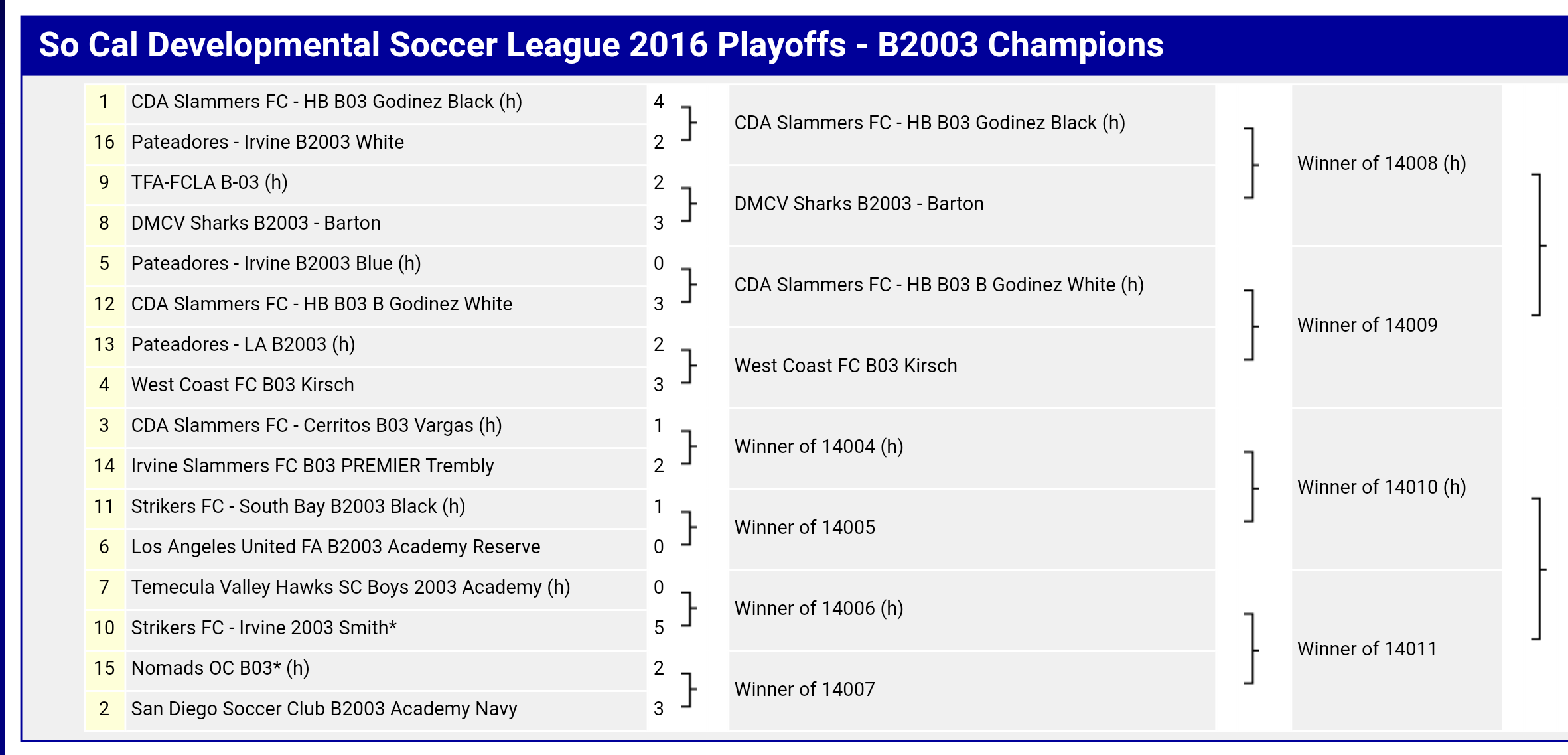Select Pateadores - Irvine B2003 White team
Image resolution: width=1568 pixels, height=755 pixels.
[267, 142]
